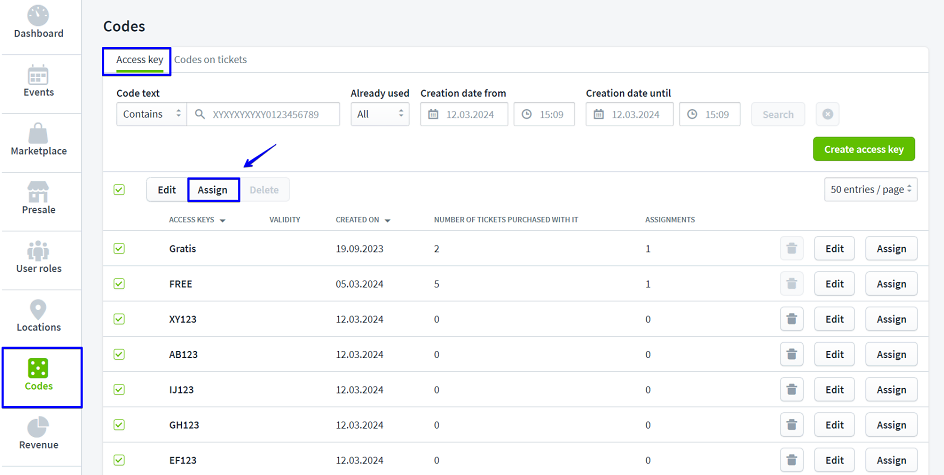Switch to Codes on tickets tab

click(211, 60)
